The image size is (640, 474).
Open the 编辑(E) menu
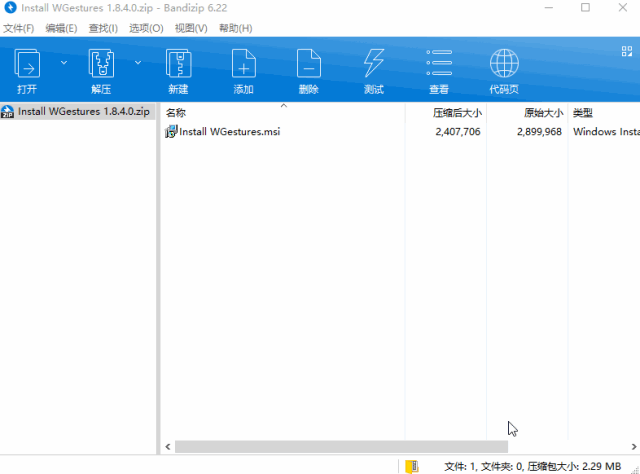click(x=61, y=28)
